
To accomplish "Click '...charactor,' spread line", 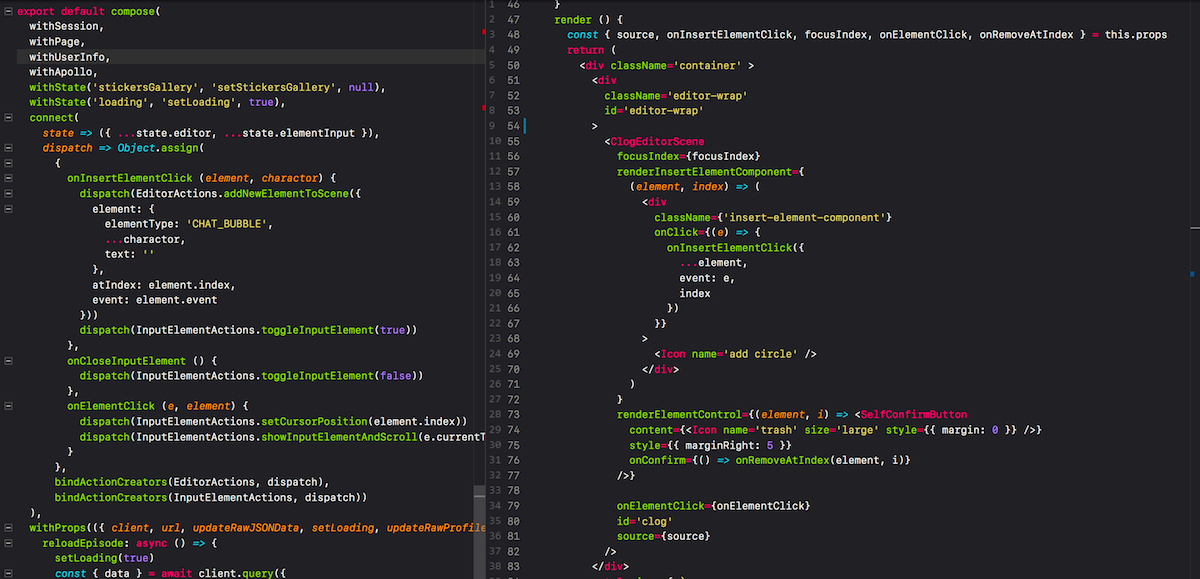I will tap(144, 239).
